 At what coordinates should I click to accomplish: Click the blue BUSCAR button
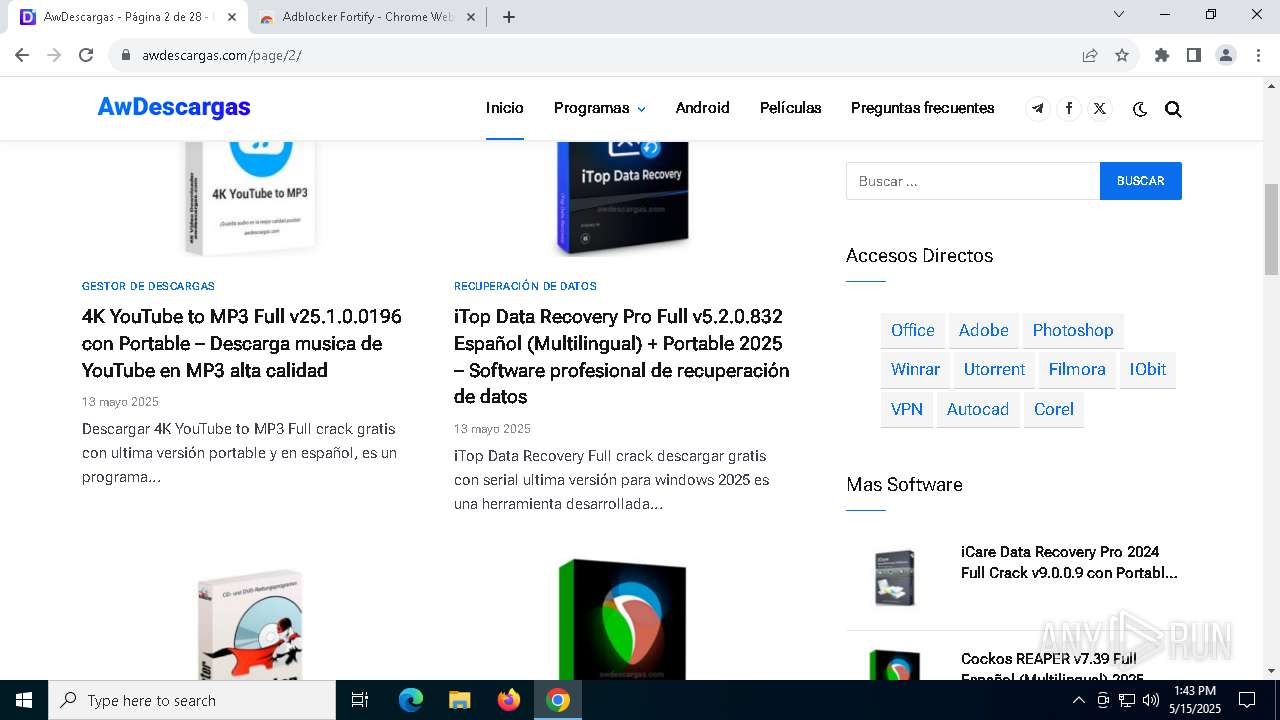[x=1141, y=181]
